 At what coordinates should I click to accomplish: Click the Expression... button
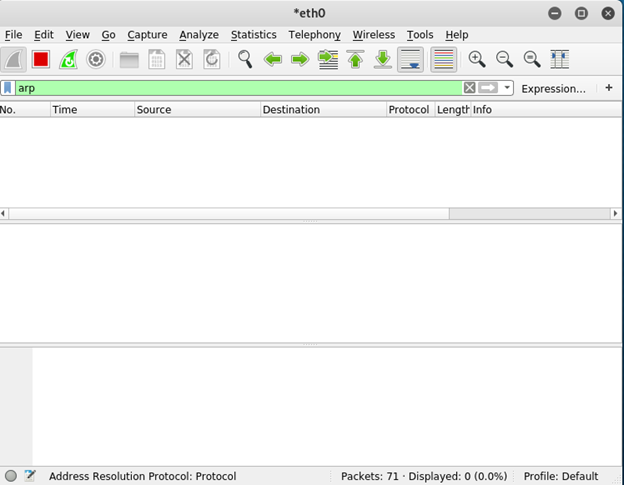tap(554, 89)
